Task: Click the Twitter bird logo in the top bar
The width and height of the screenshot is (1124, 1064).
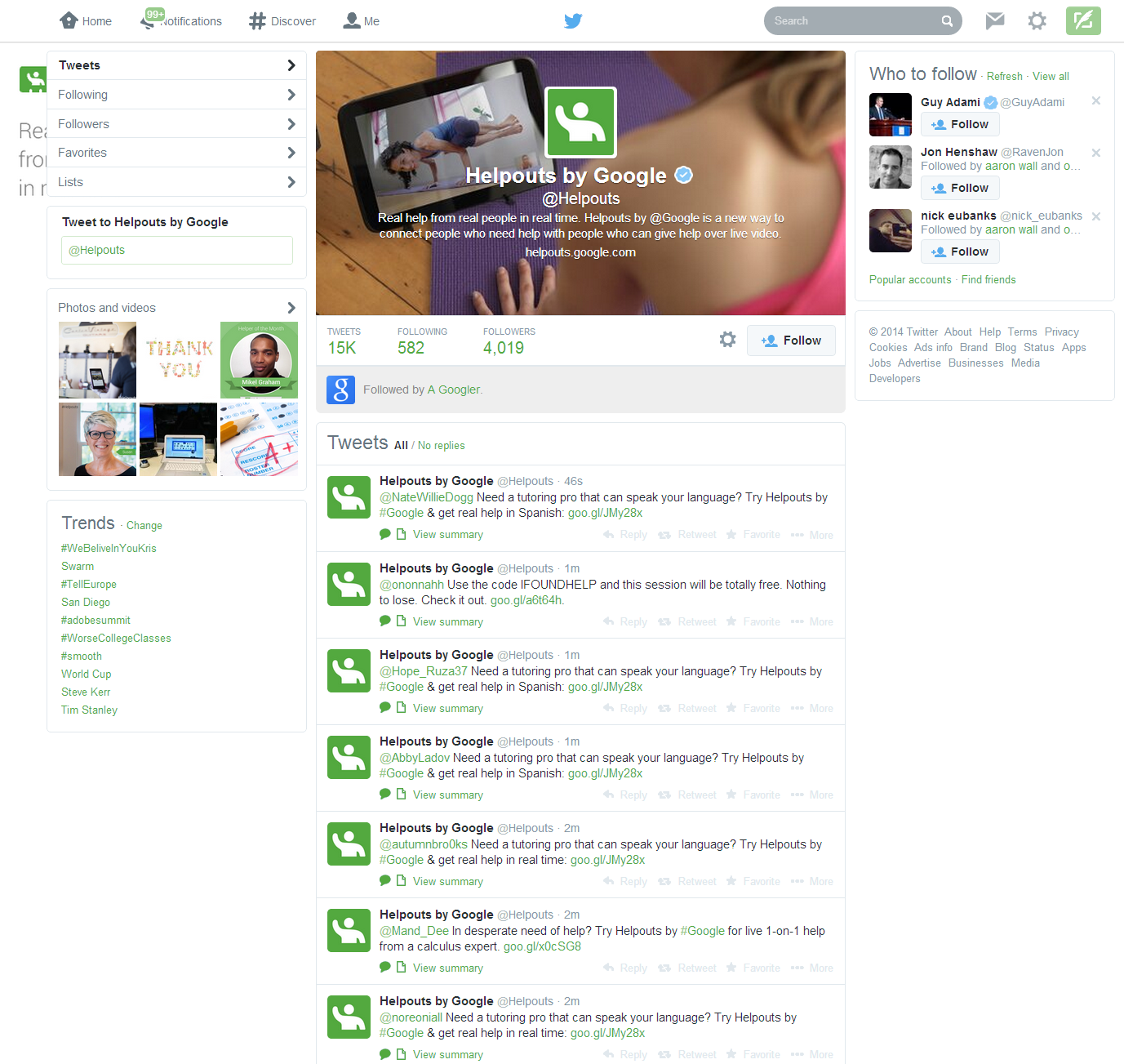Action: (573, 20)
